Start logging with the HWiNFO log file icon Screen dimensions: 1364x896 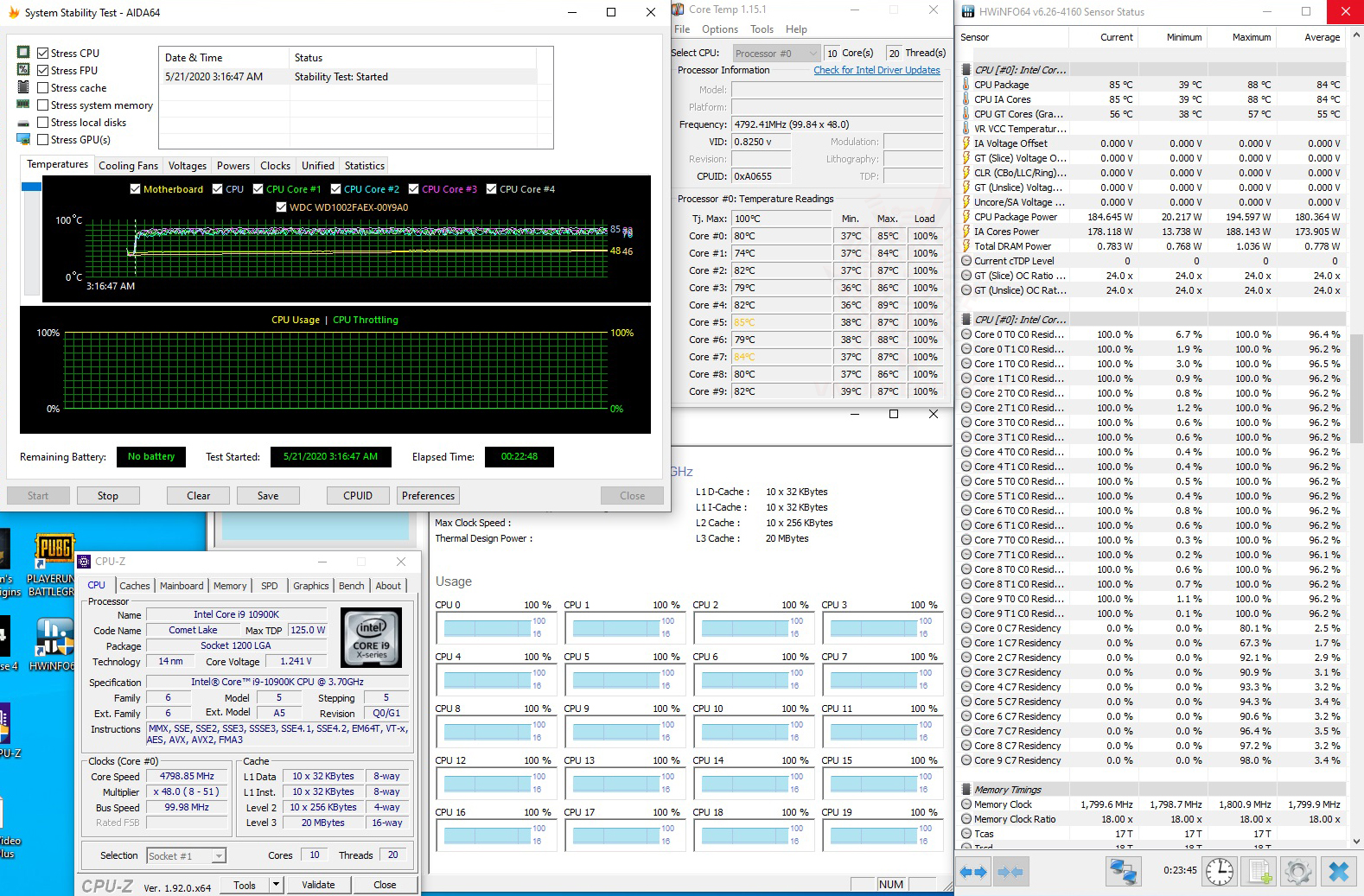pyautogui.click(x=1260, y=872)
